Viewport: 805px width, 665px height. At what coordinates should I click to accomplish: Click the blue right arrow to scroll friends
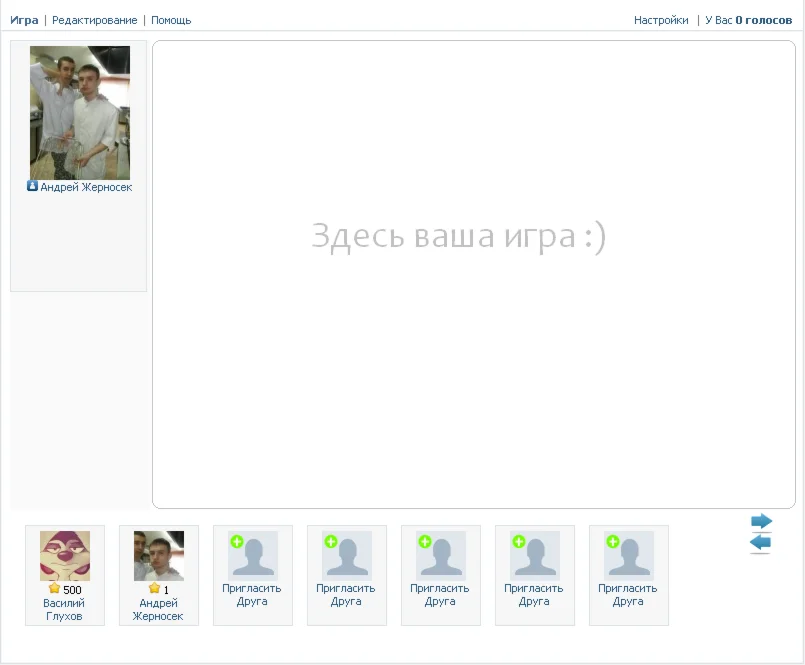pos(761,520)
